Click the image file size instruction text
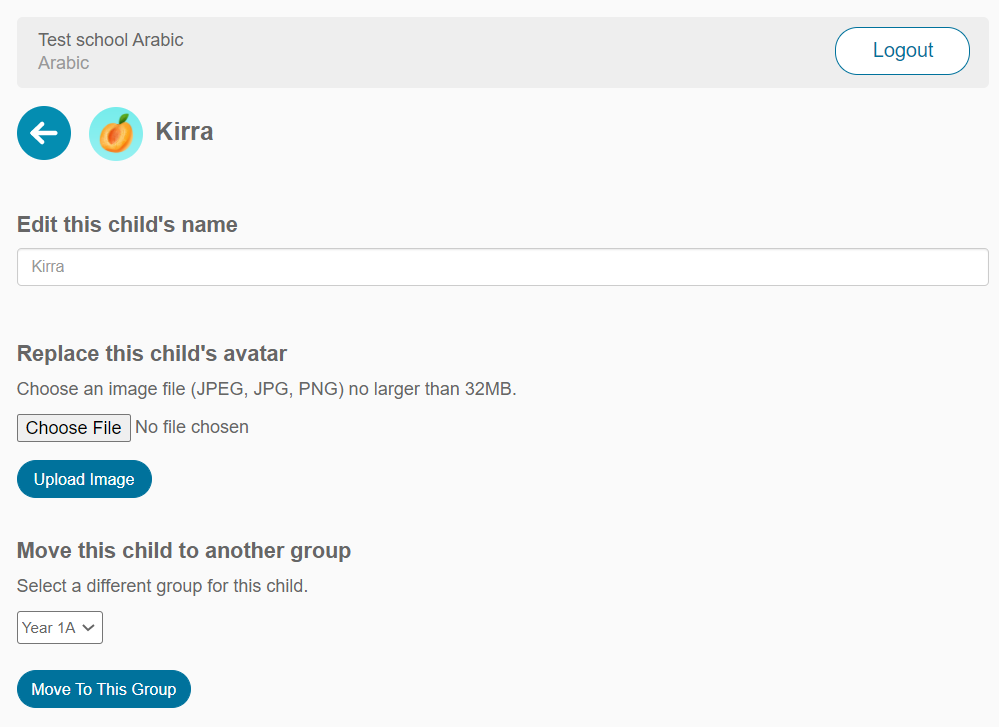999x727 pixels. 266,388
